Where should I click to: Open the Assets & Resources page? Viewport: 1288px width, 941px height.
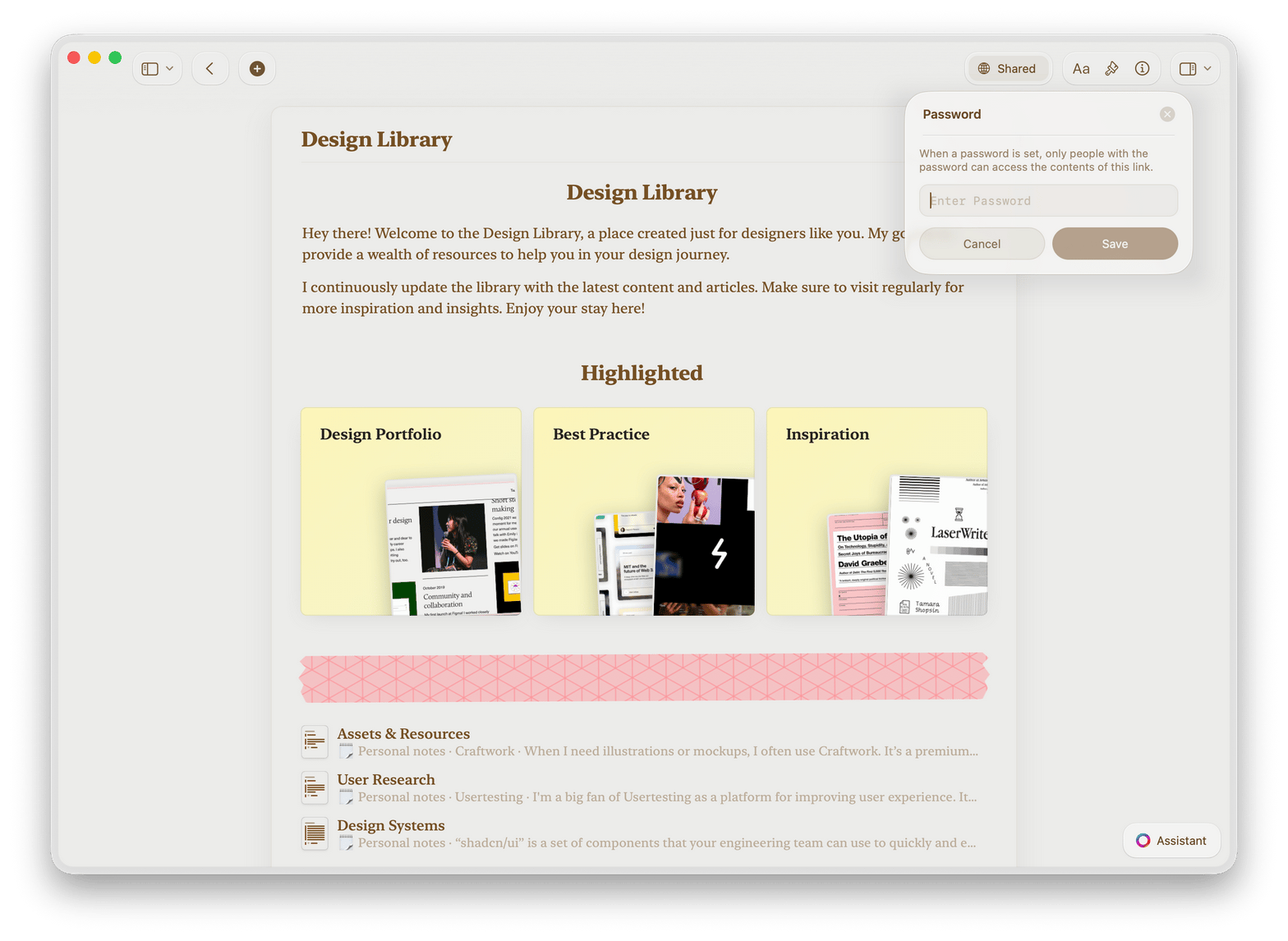click(x=403, y=733)
